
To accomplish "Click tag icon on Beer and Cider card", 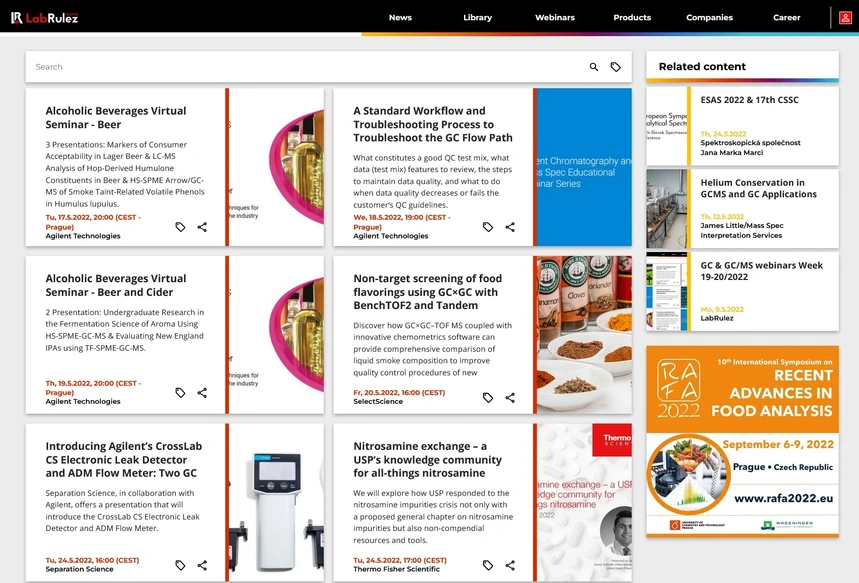I will point(180,392).
